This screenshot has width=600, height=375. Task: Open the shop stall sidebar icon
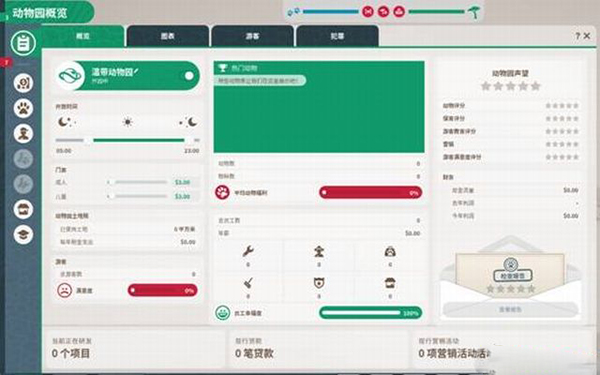[23, 209]
